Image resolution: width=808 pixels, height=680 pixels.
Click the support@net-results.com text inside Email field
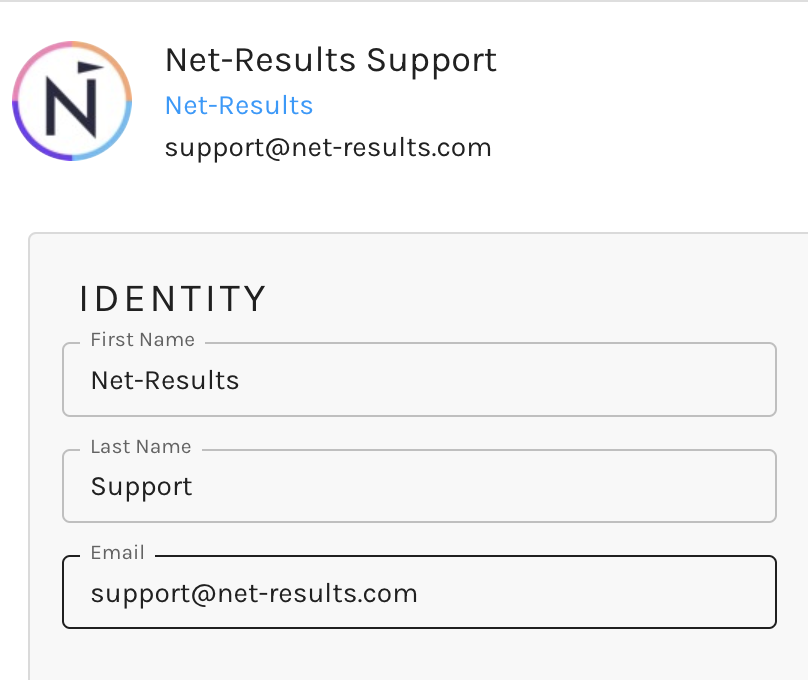click(x=254, y=594)
